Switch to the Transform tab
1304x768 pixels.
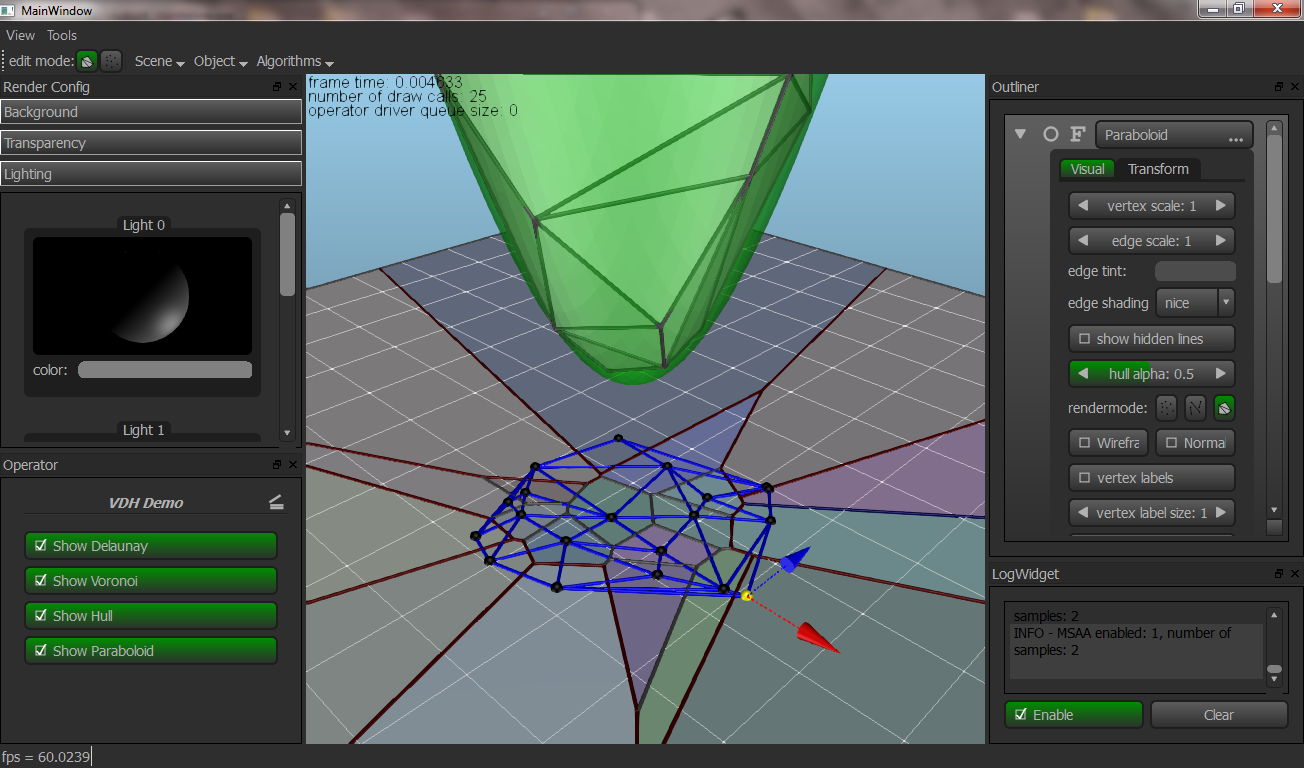point(1158,169)
